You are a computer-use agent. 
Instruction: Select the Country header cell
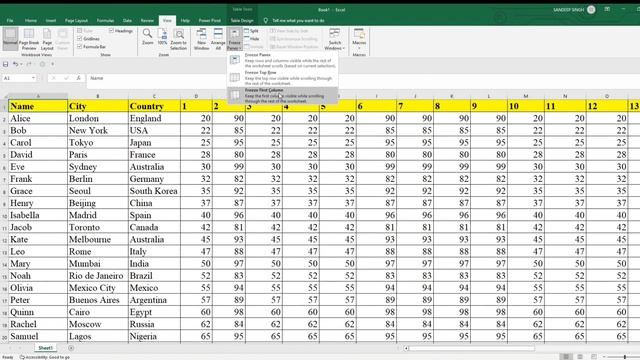(154, 106)
